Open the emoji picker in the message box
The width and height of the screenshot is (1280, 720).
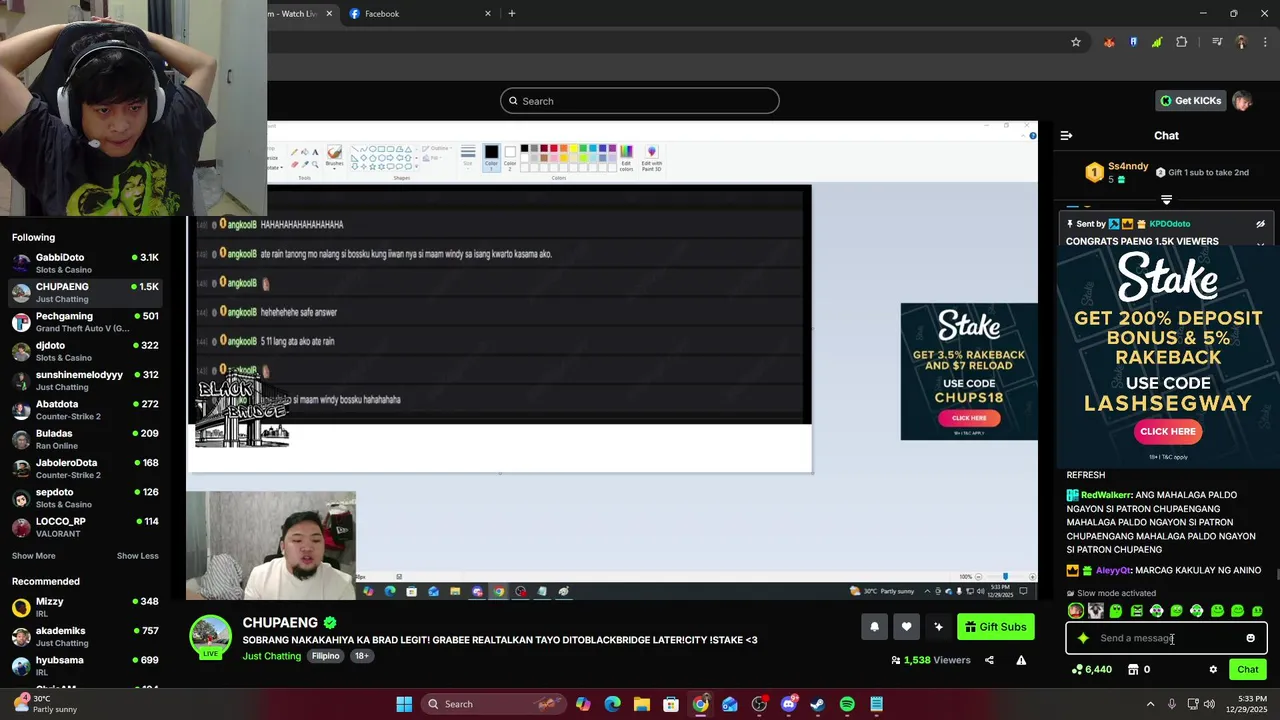1250,638
